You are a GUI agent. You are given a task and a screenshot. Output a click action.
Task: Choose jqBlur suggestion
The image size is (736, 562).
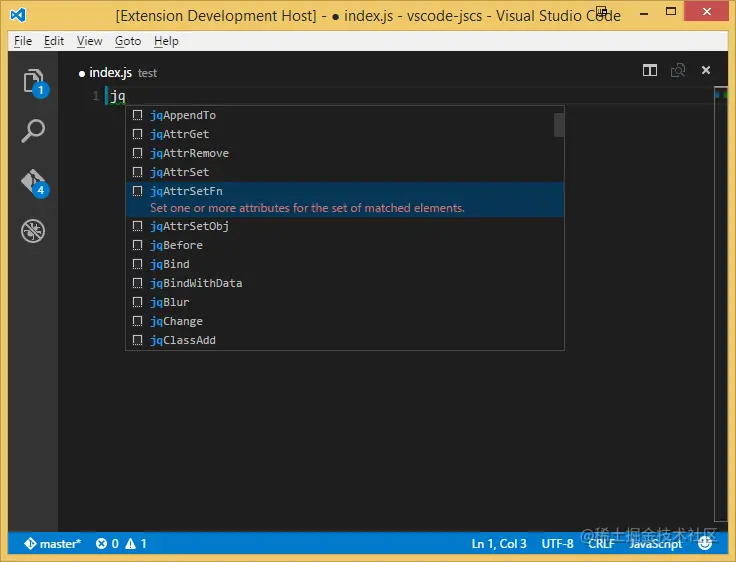[x=345, y=302]
